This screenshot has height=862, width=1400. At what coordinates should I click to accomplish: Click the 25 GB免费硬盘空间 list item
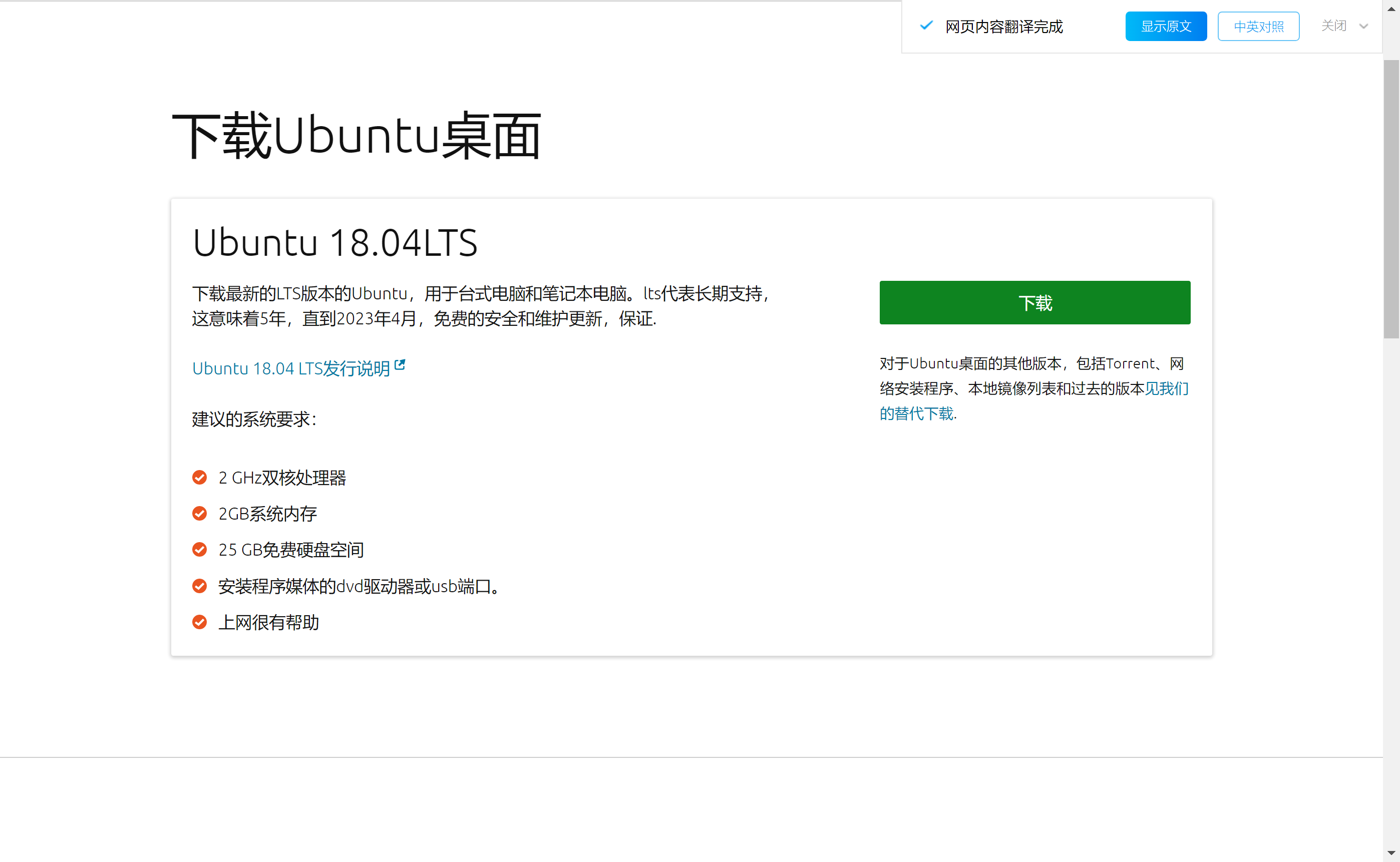291,550
